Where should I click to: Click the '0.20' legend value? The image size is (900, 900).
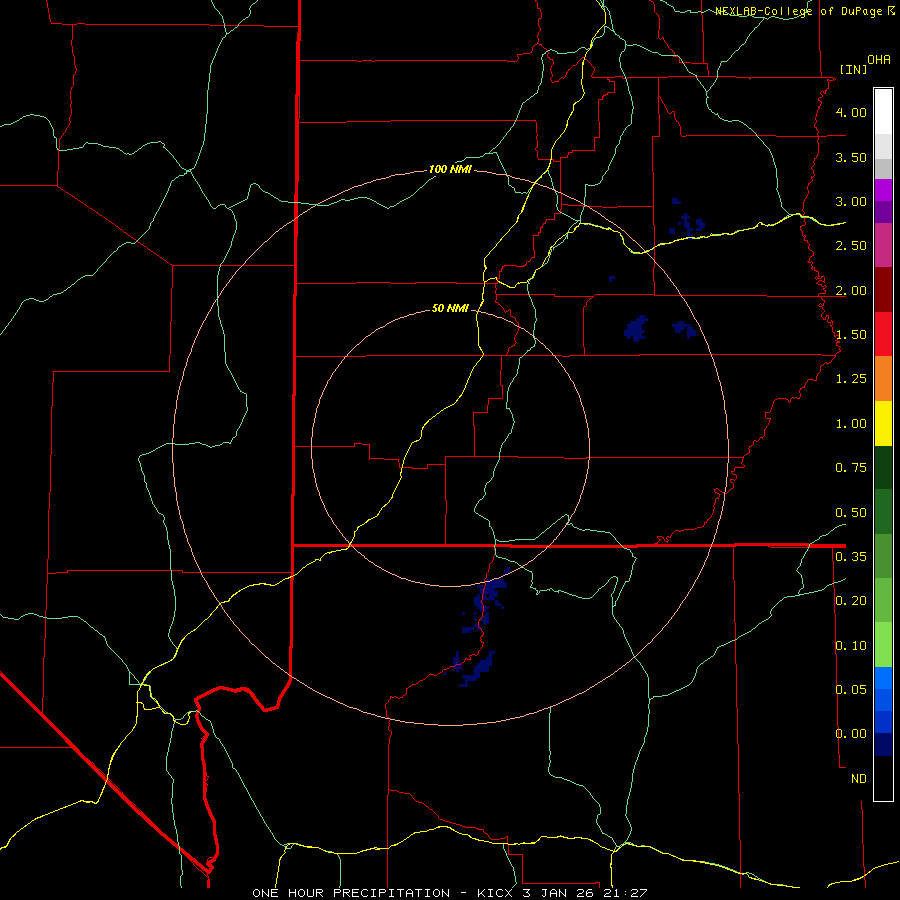coord(851,601)
